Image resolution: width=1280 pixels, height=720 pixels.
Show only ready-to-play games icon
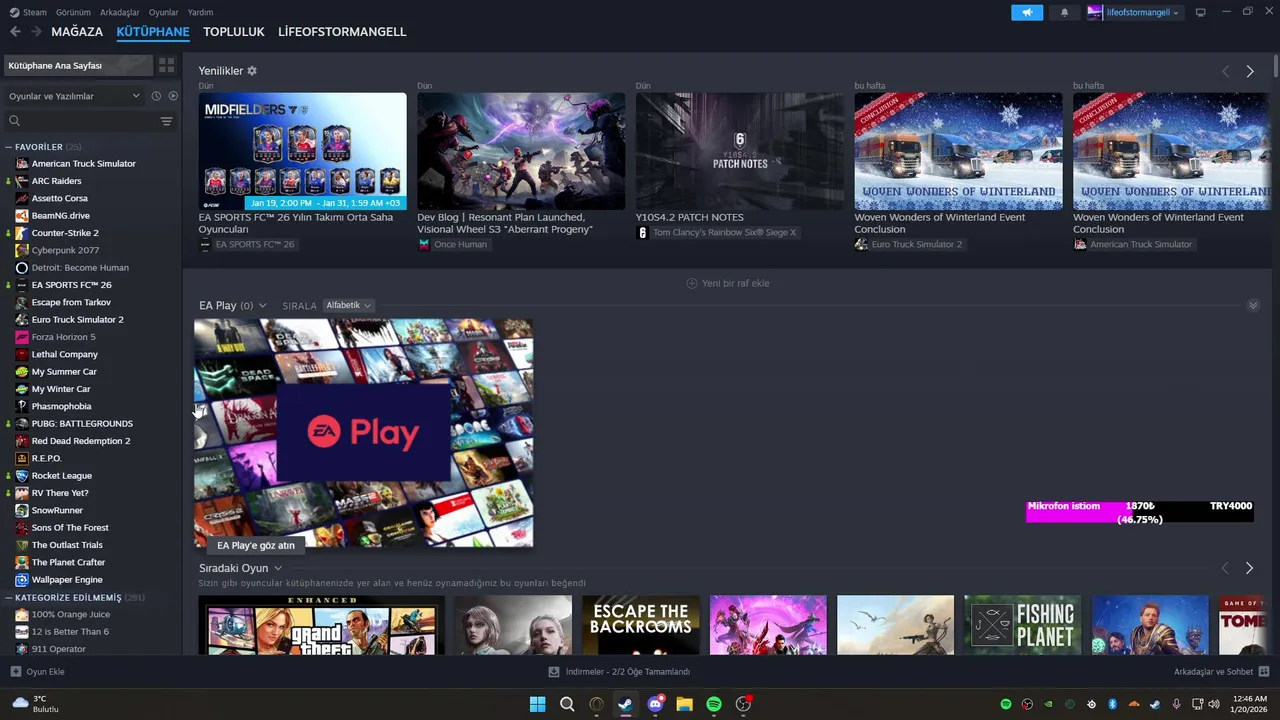tap(173, 96)
